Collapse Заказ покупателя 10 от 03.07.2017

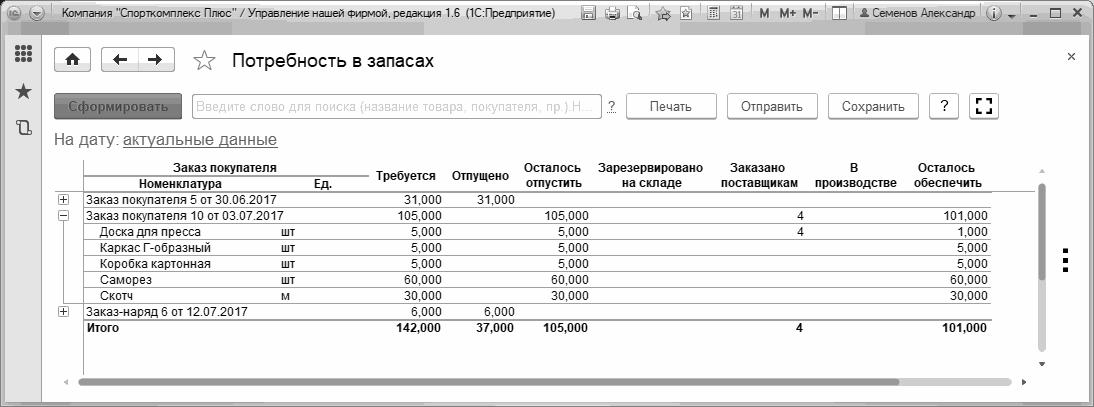coord(63,216)
